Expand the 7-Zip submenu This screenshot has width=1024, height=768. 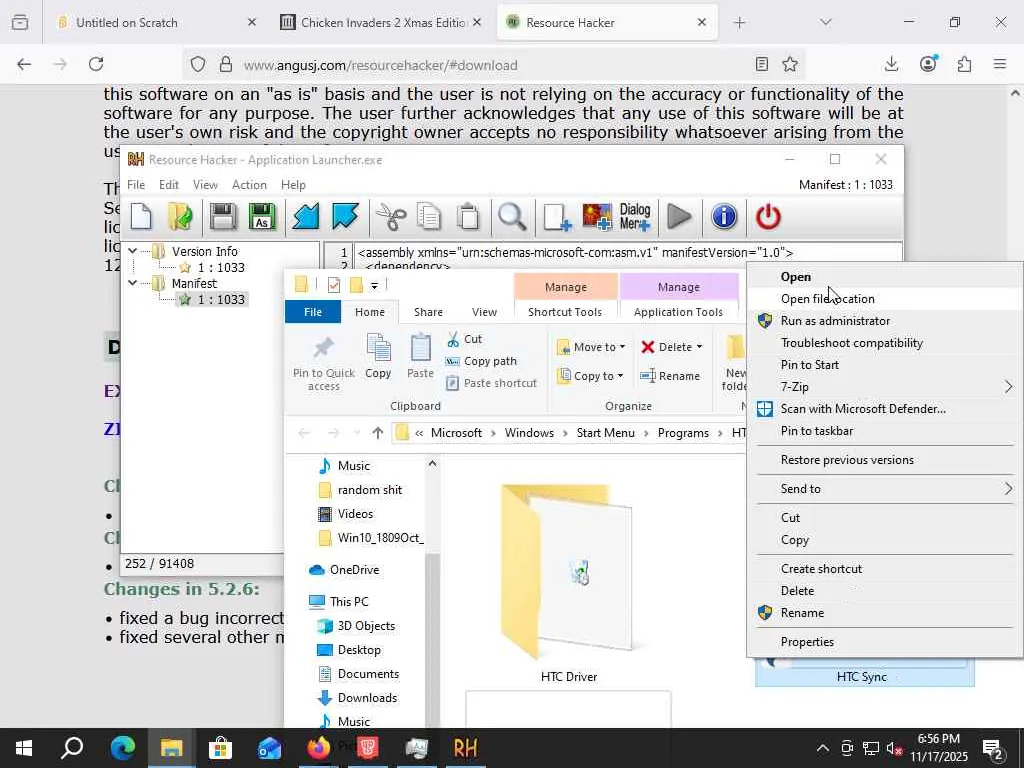click(x=885, y=387)
